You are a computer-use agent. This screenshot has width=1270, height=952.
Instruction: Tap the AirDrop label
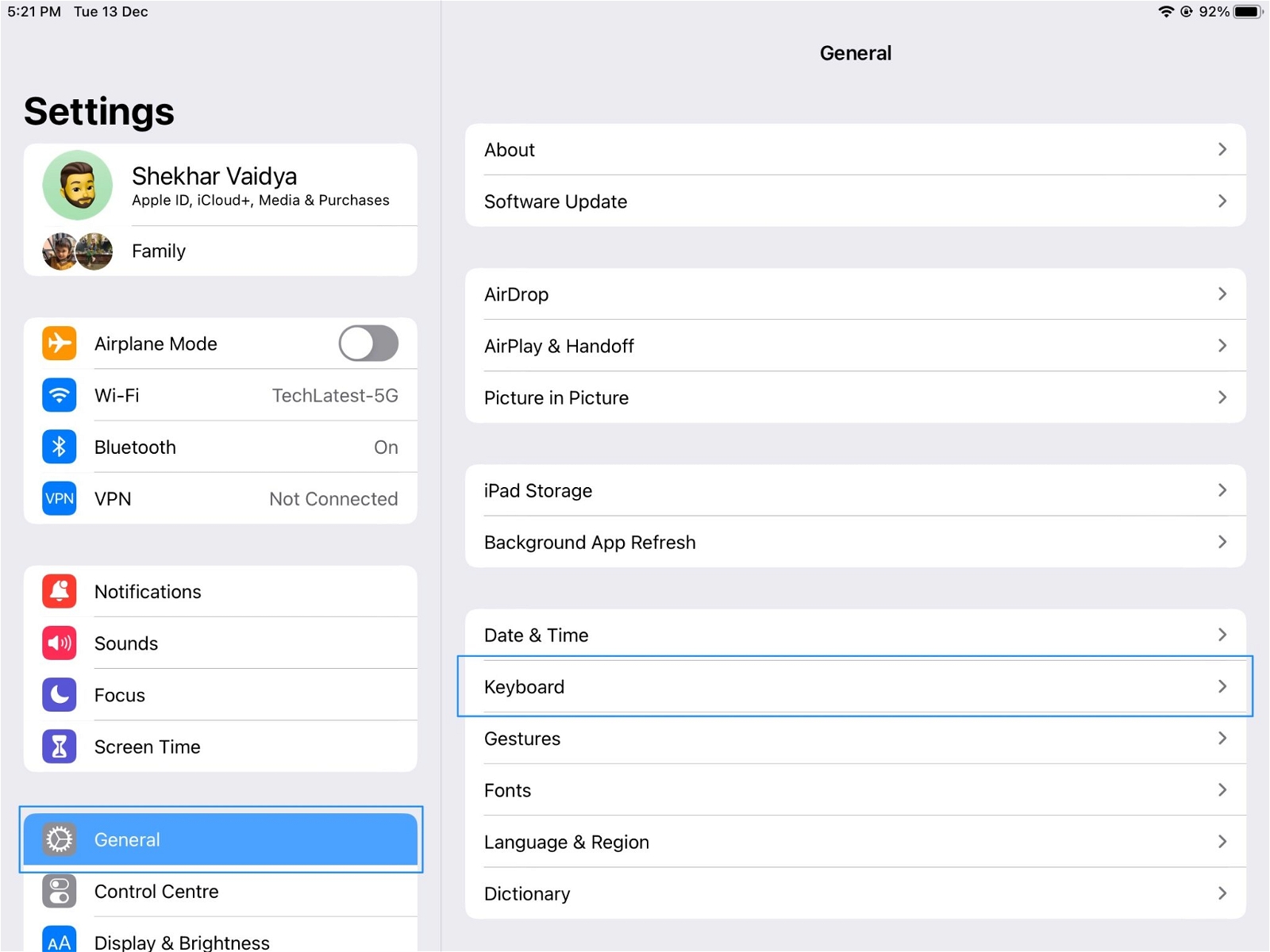[517, 294]
